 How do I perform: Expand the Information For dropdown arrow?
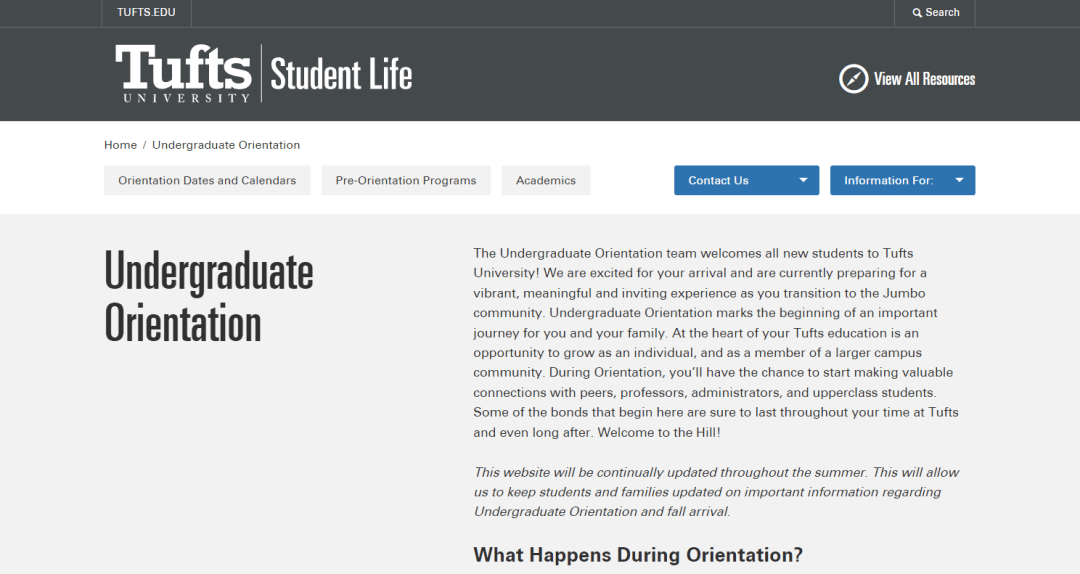959,180
